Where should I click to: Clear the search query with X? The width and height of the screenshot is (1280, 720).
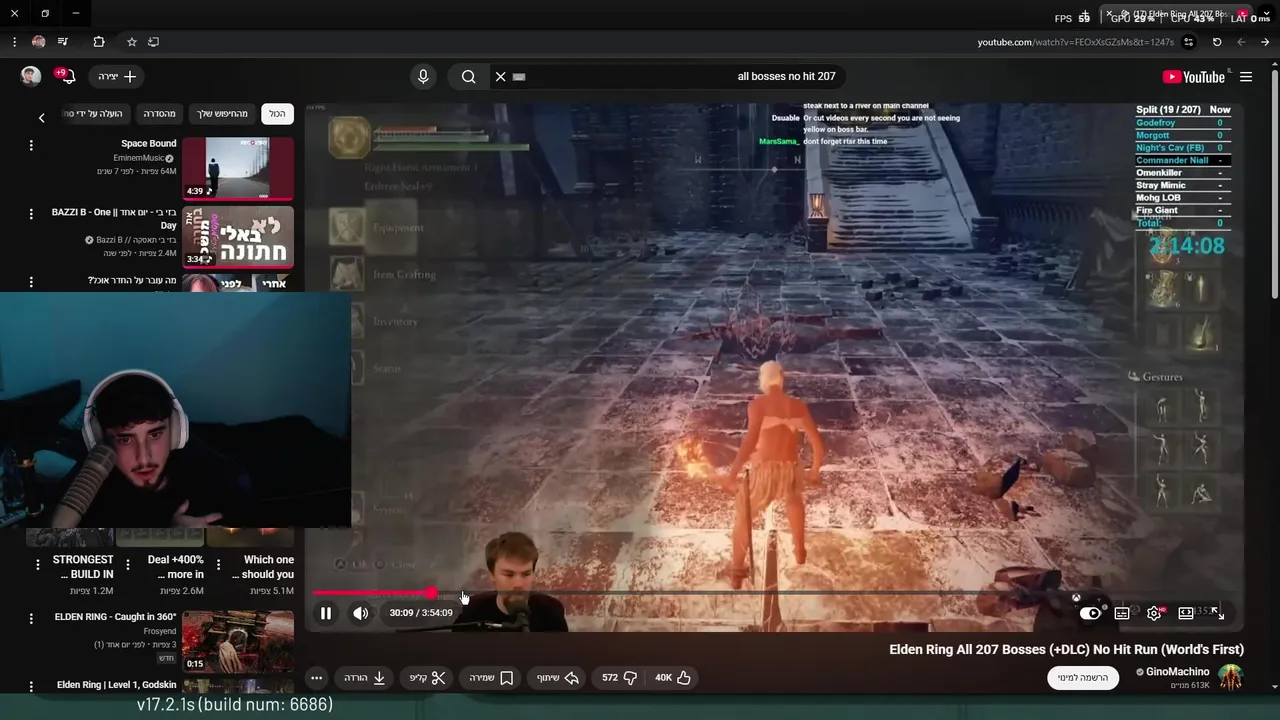tap(501, 77)
